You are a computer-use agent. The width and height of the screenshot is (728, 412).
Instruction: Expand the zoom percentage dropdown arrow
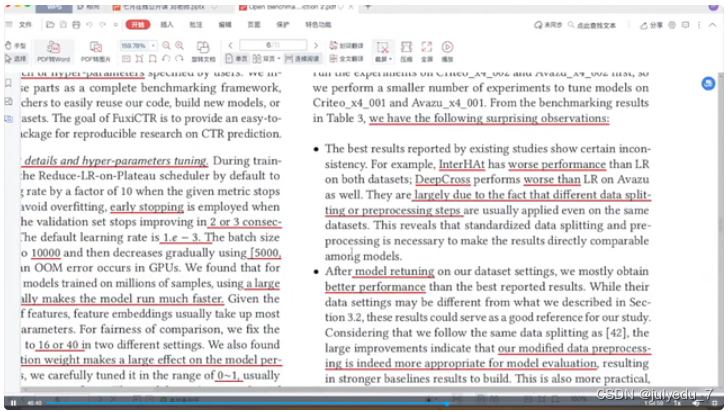[x=153, y=46]
